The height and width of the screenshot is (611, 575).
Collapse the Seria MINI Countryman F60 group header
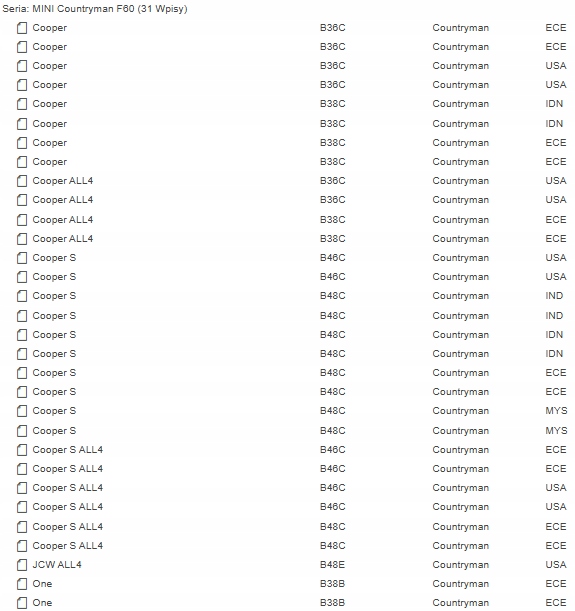pyautogui.click(x=95, y=9)
